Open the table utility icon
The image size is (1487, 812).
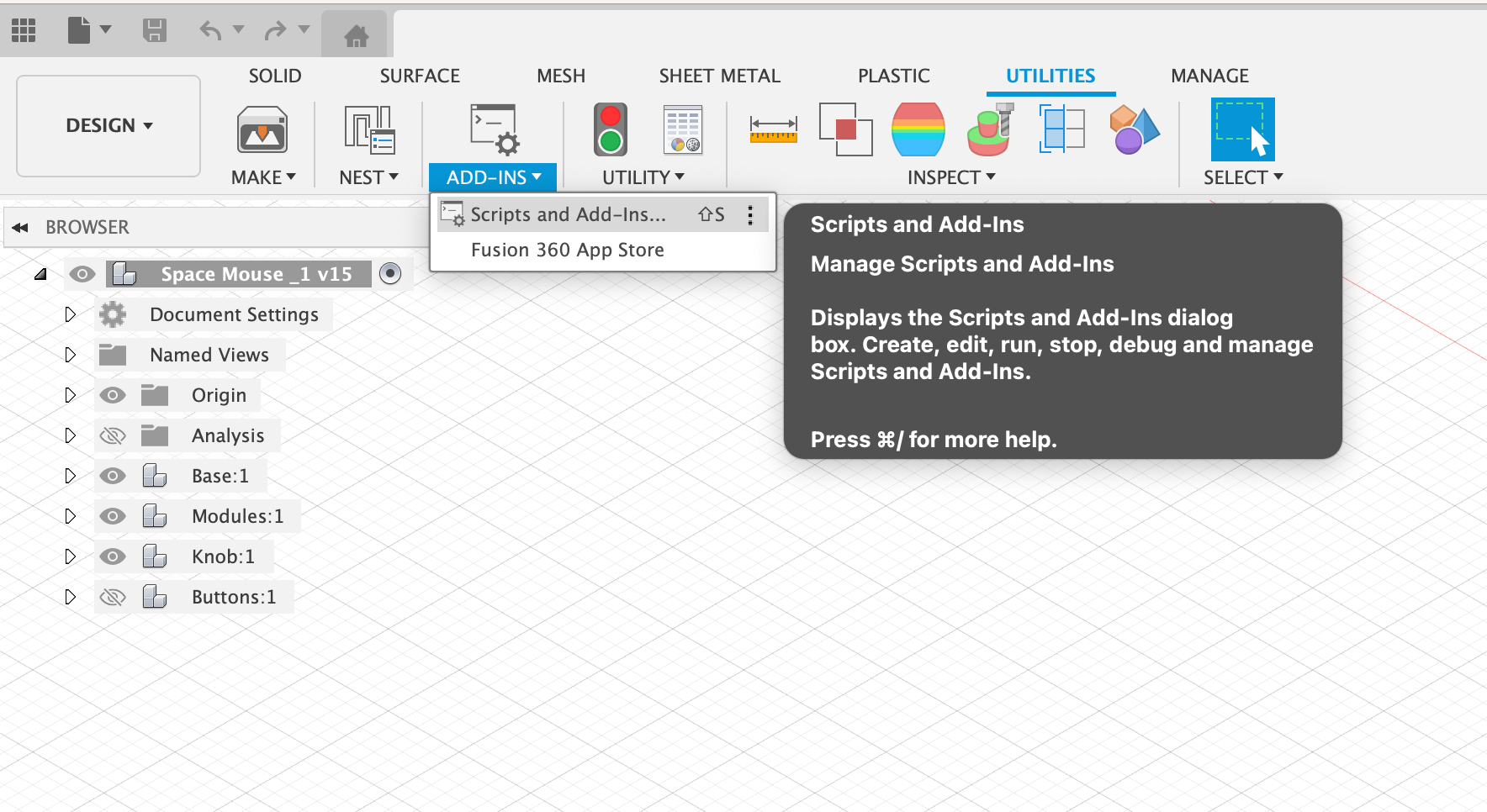(682, 129)
